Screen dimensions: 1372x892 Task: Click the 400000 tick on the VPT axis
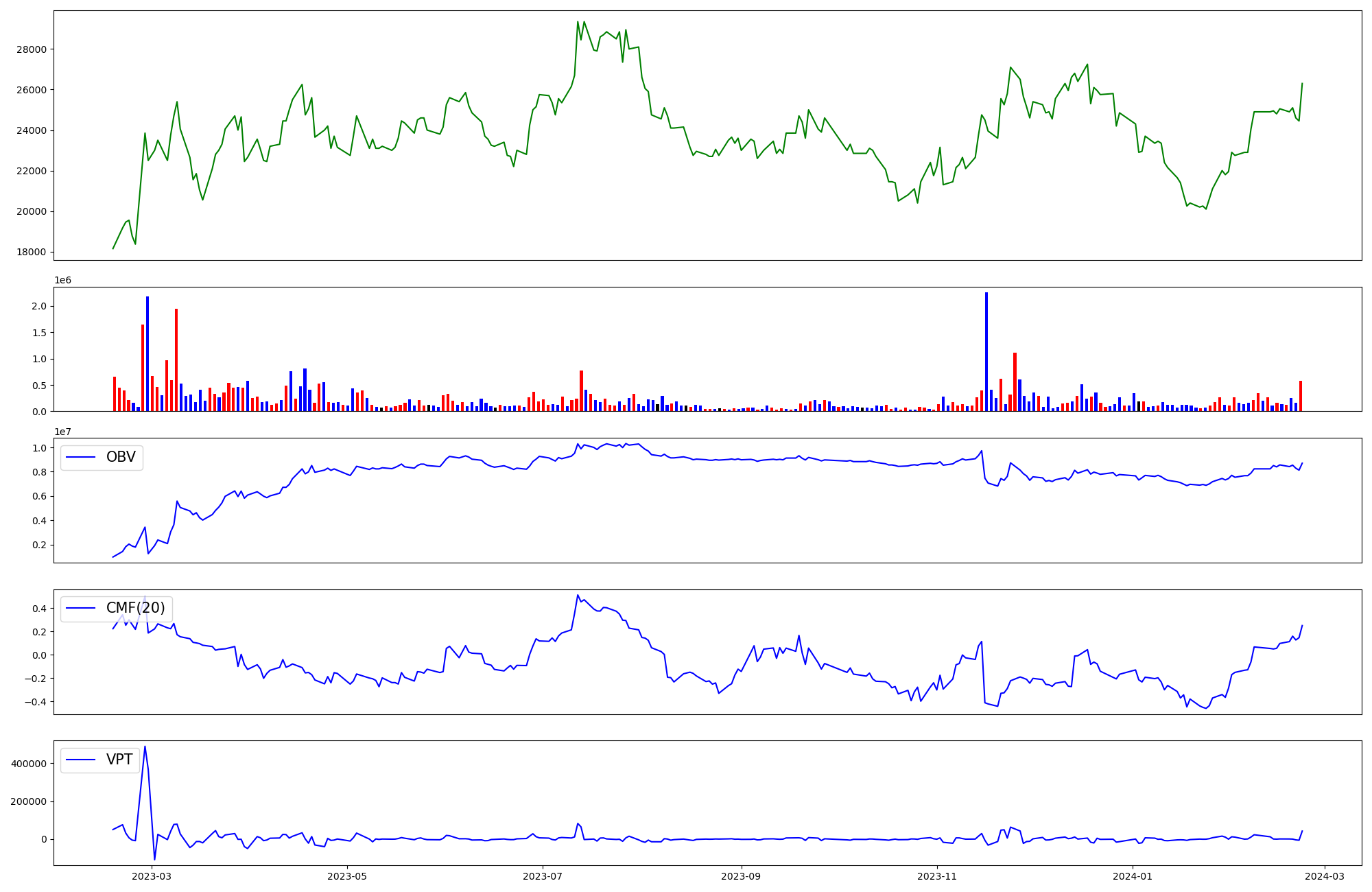point(29,764)
